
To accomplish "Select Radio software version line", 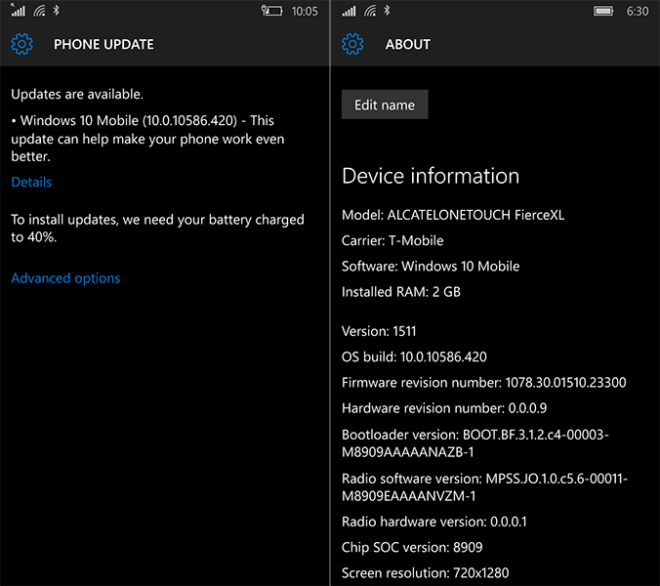I will pos(484,487).
